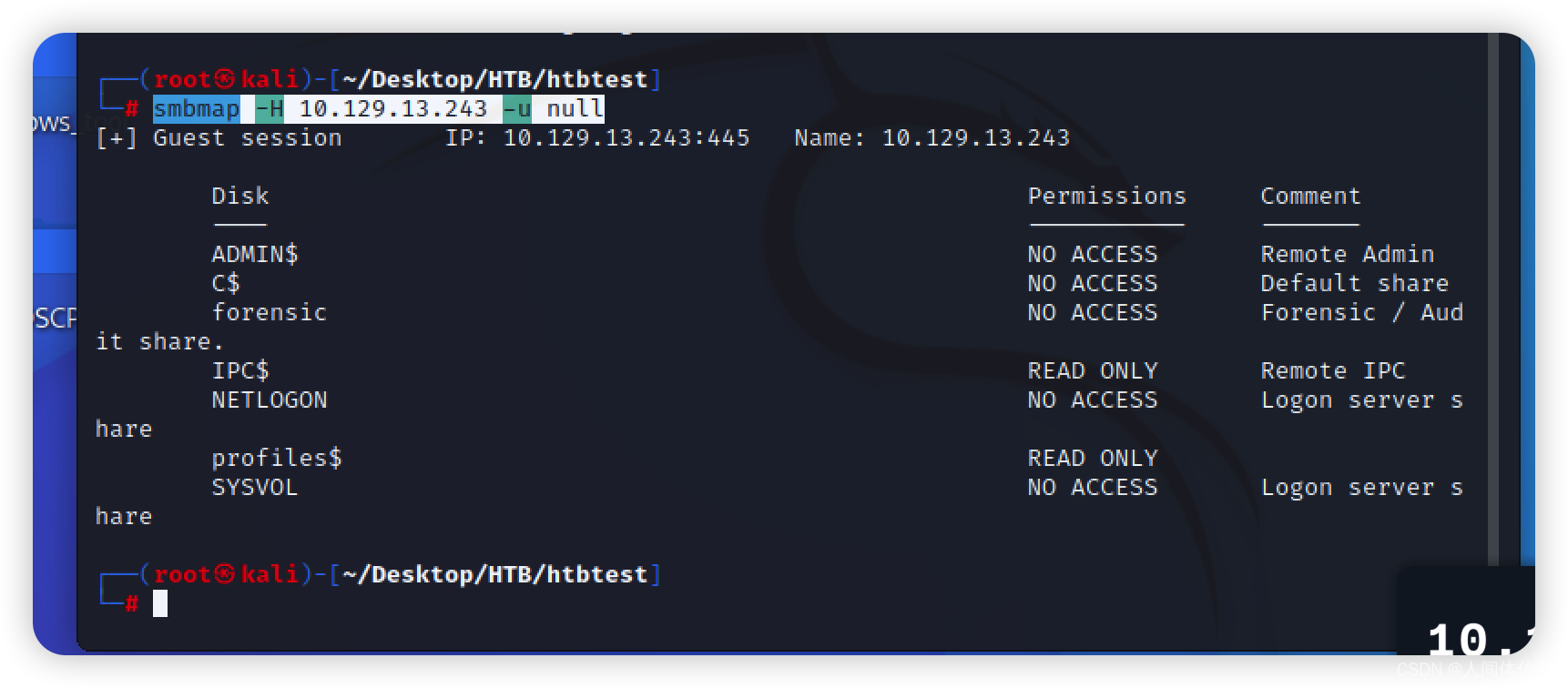1568x688 pixels.
Task: Click the skull symbol in the top prompt
Action: pos(225,80)
